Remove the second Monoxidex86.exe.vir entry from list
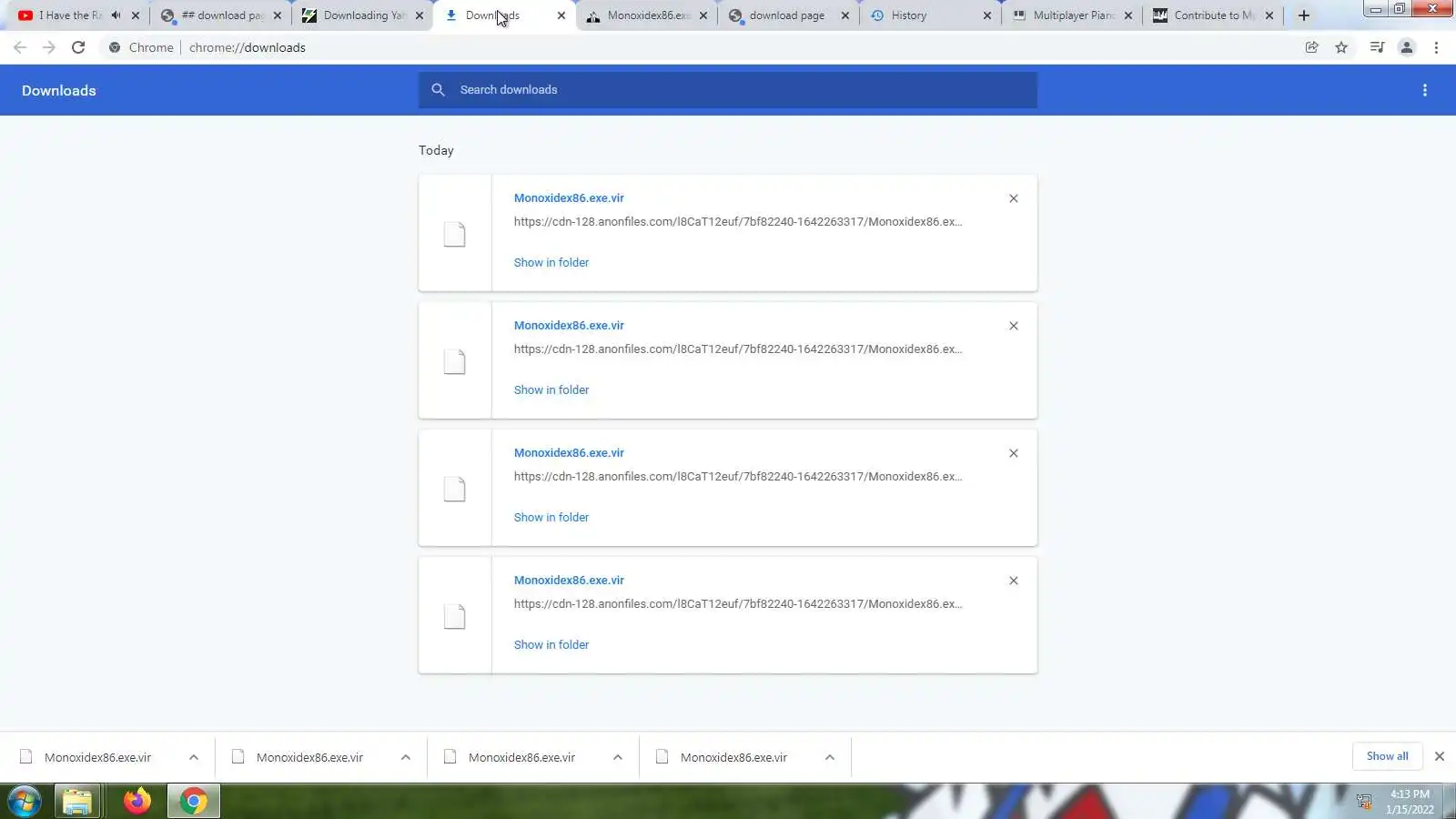 (1014, 326)
